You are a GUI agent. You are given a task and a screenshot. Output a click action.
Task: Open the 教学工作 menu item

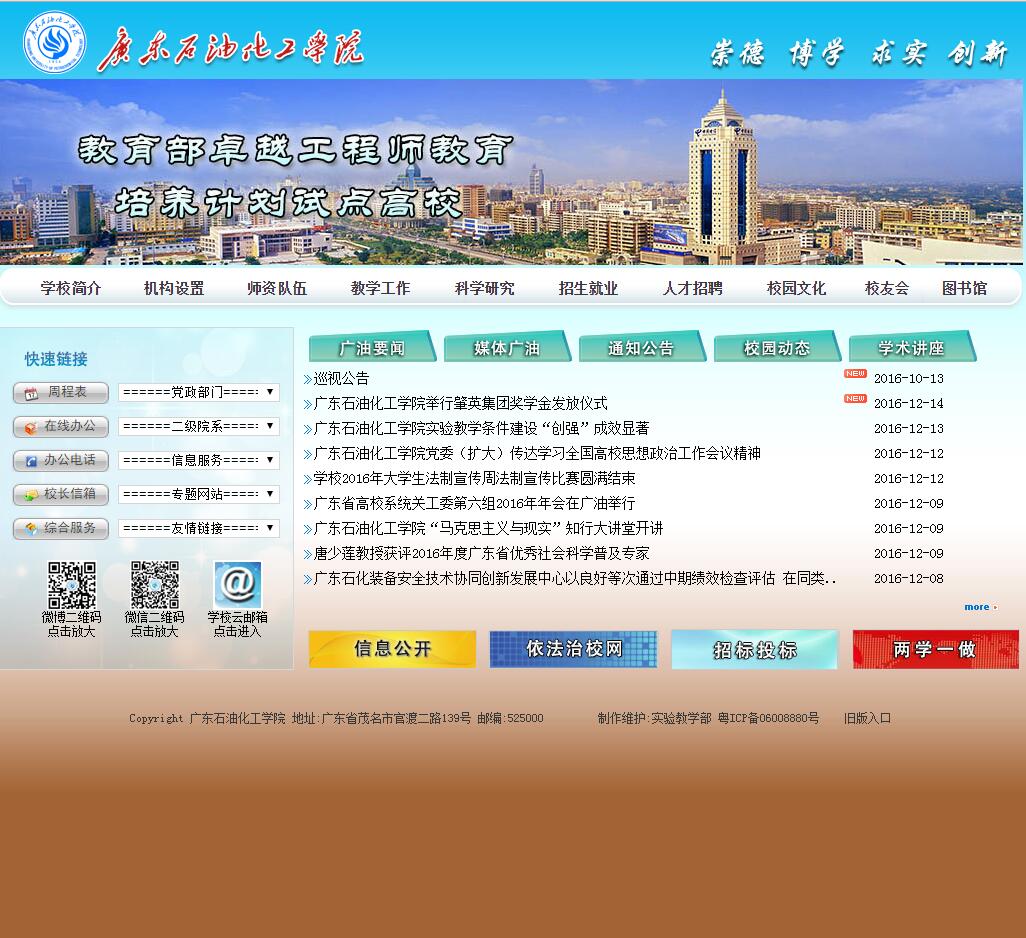381,288
